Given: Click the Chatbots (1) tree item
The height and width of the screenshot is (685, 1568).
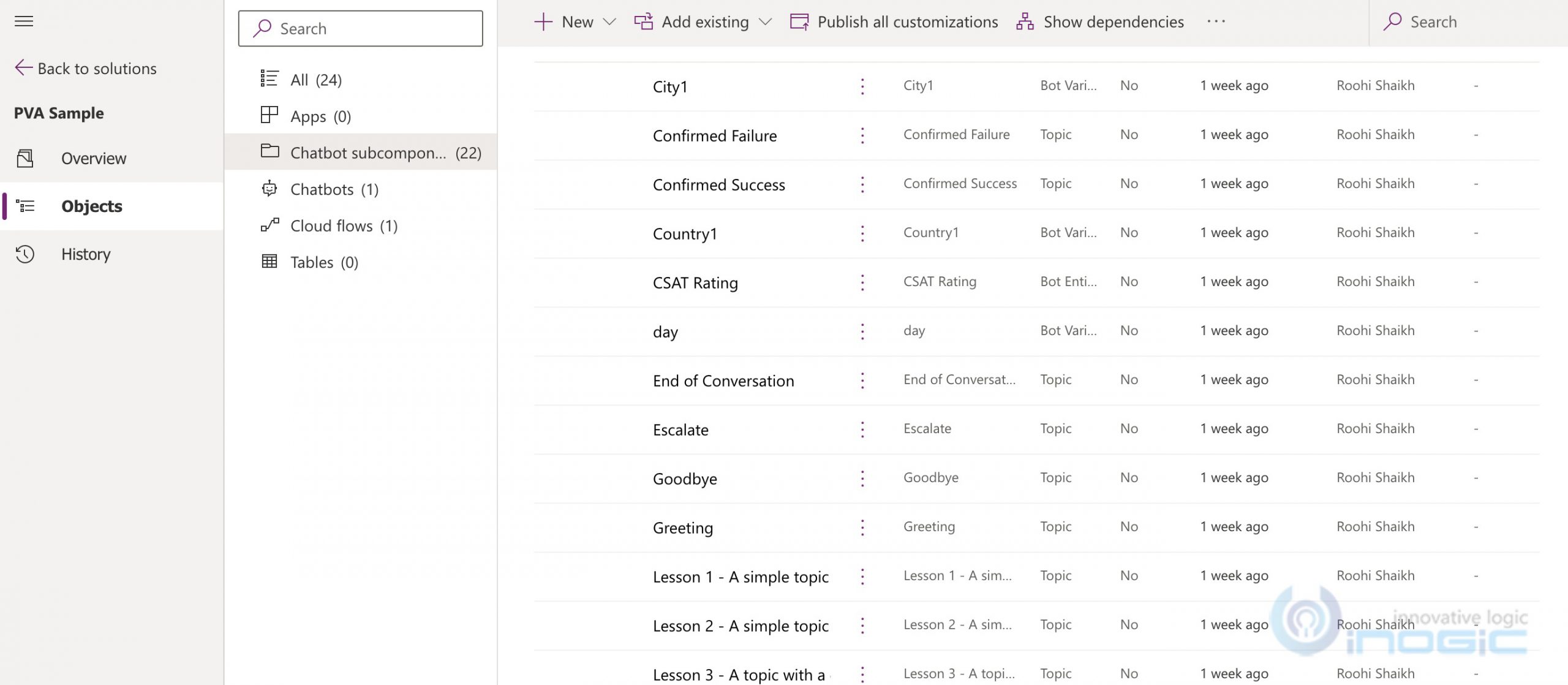Looking at the screenshot, I should point(334,188).
